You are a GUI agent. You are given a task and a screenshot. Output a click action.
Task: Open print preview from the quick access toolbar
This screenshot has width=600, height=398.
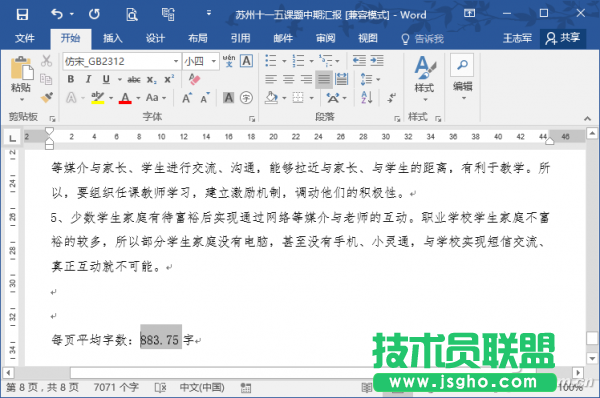coord(132,14)
